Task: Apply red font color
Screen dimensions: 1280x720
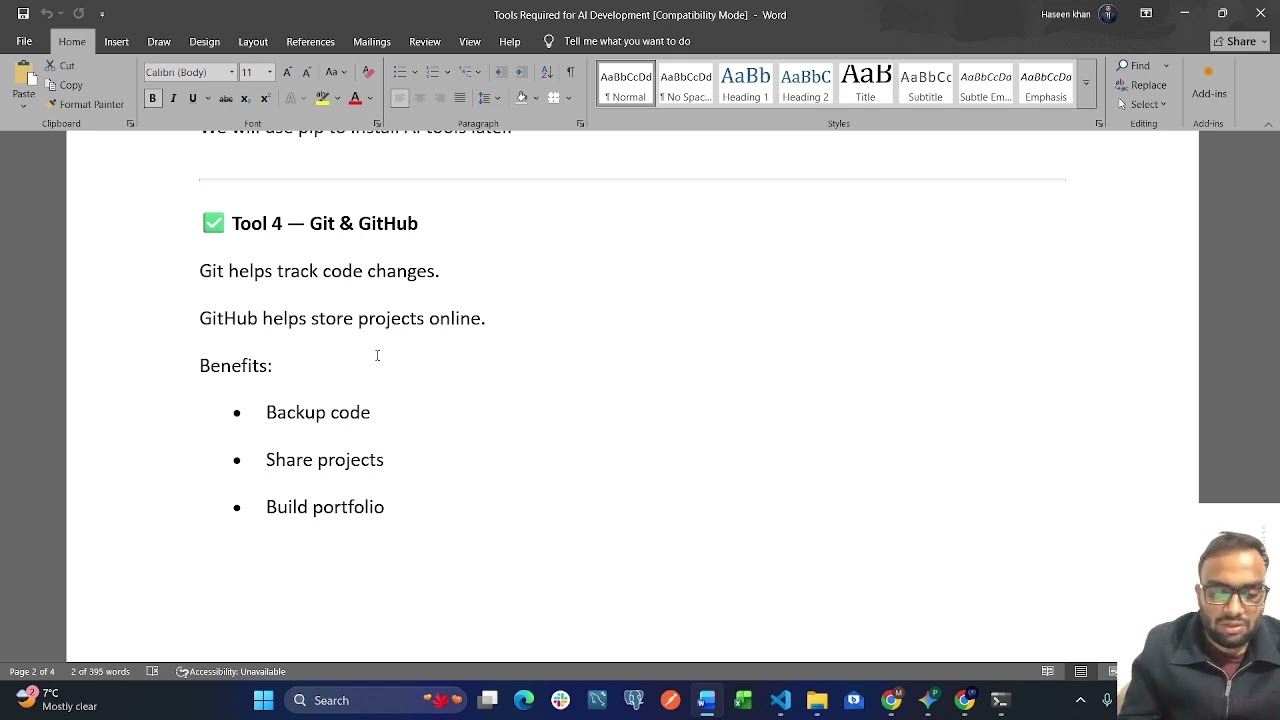Action: (355, 98)
